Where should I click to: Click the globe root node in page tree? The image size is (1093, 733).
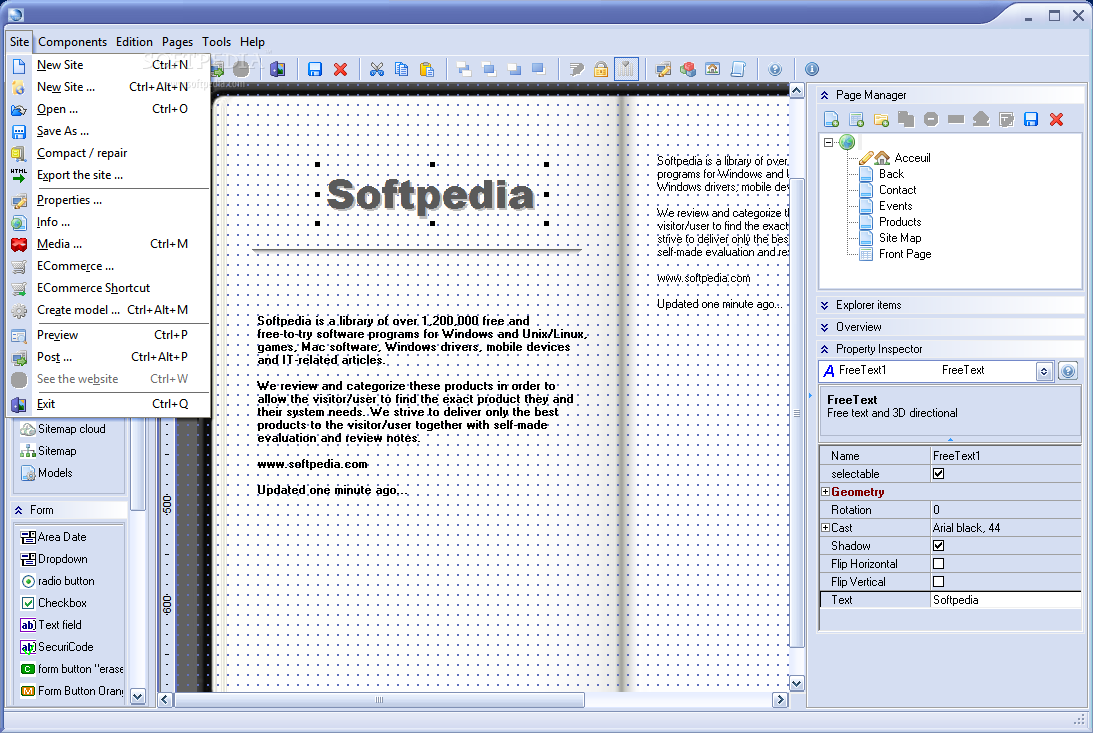point(847,142)
